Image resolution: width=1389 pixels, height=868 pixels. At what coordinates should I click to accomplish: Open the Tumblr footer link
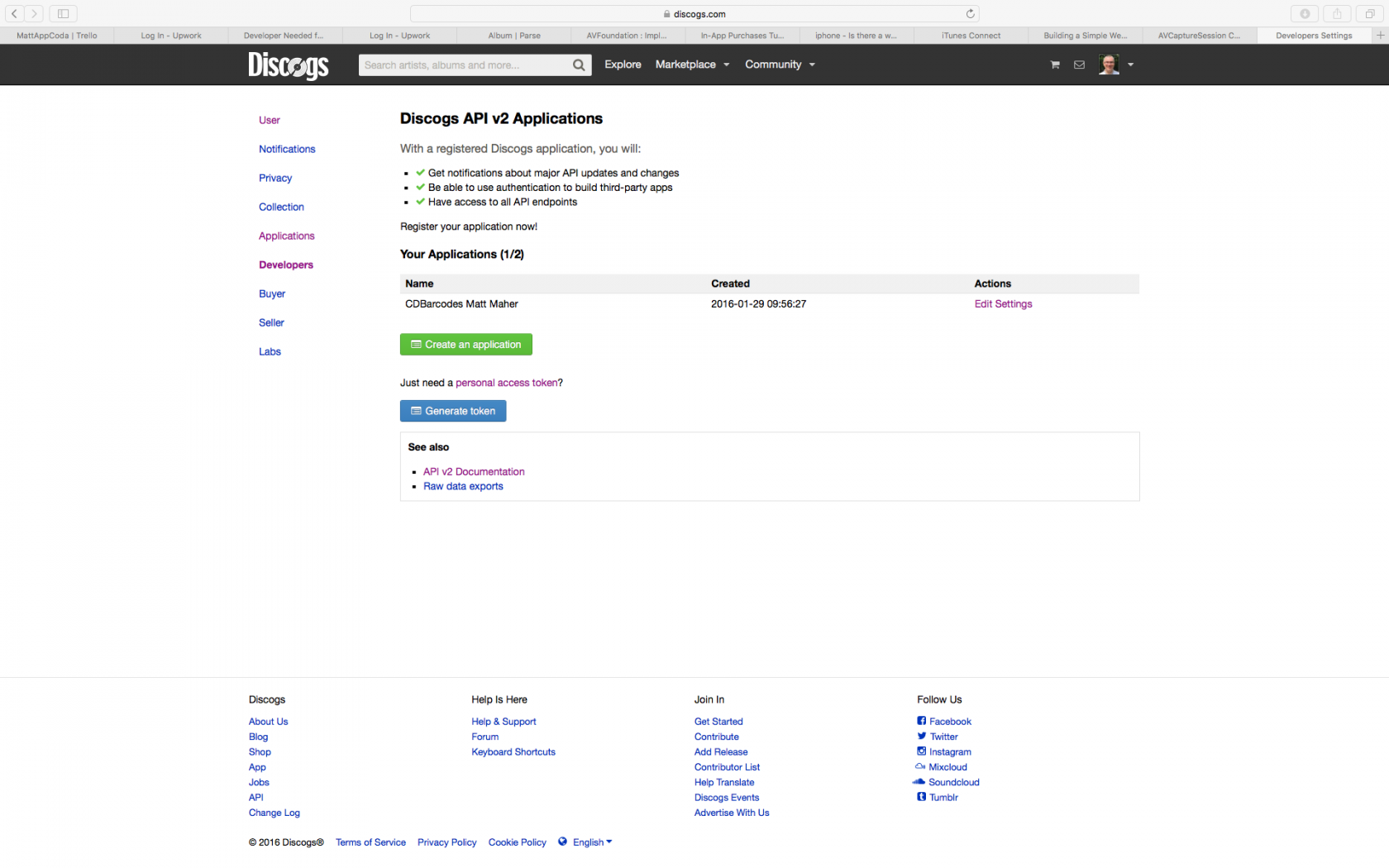[943, 798]
